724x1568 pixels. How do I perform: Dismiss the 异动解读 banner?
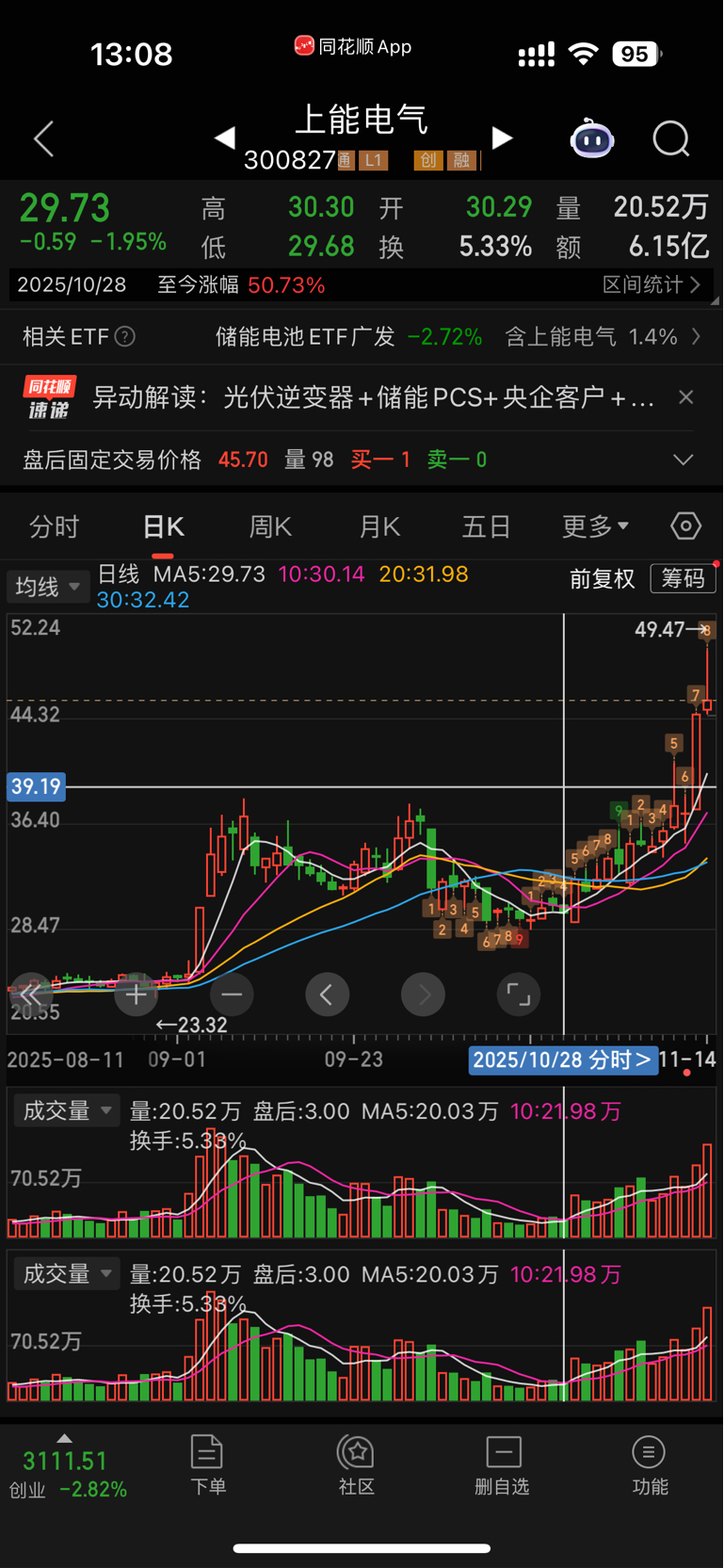(x=686, y=397)
